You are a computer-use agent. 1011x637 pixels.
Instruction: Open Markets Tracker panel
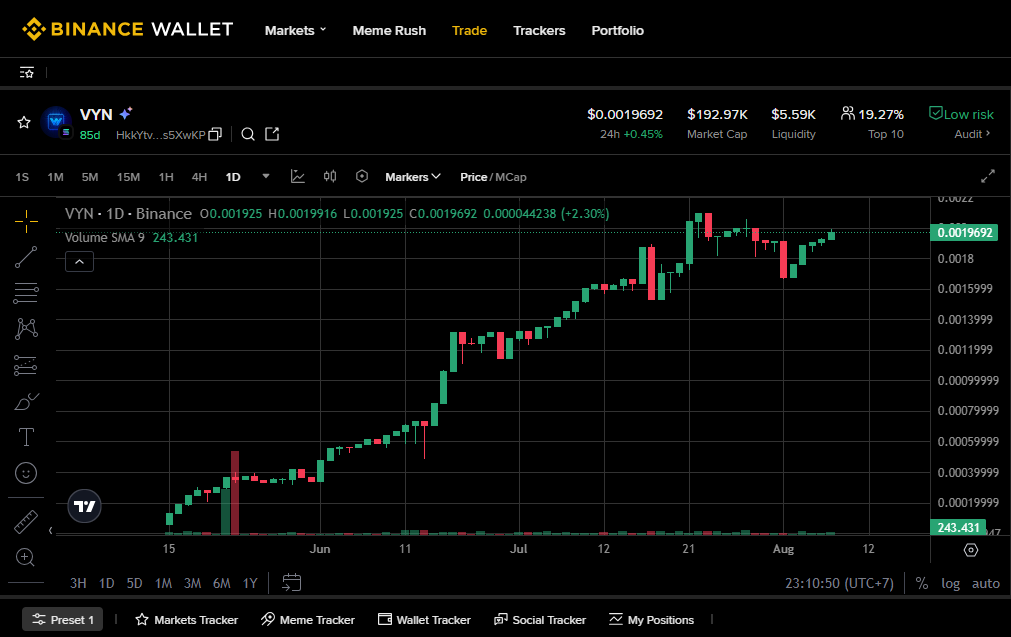coord(186,620)
